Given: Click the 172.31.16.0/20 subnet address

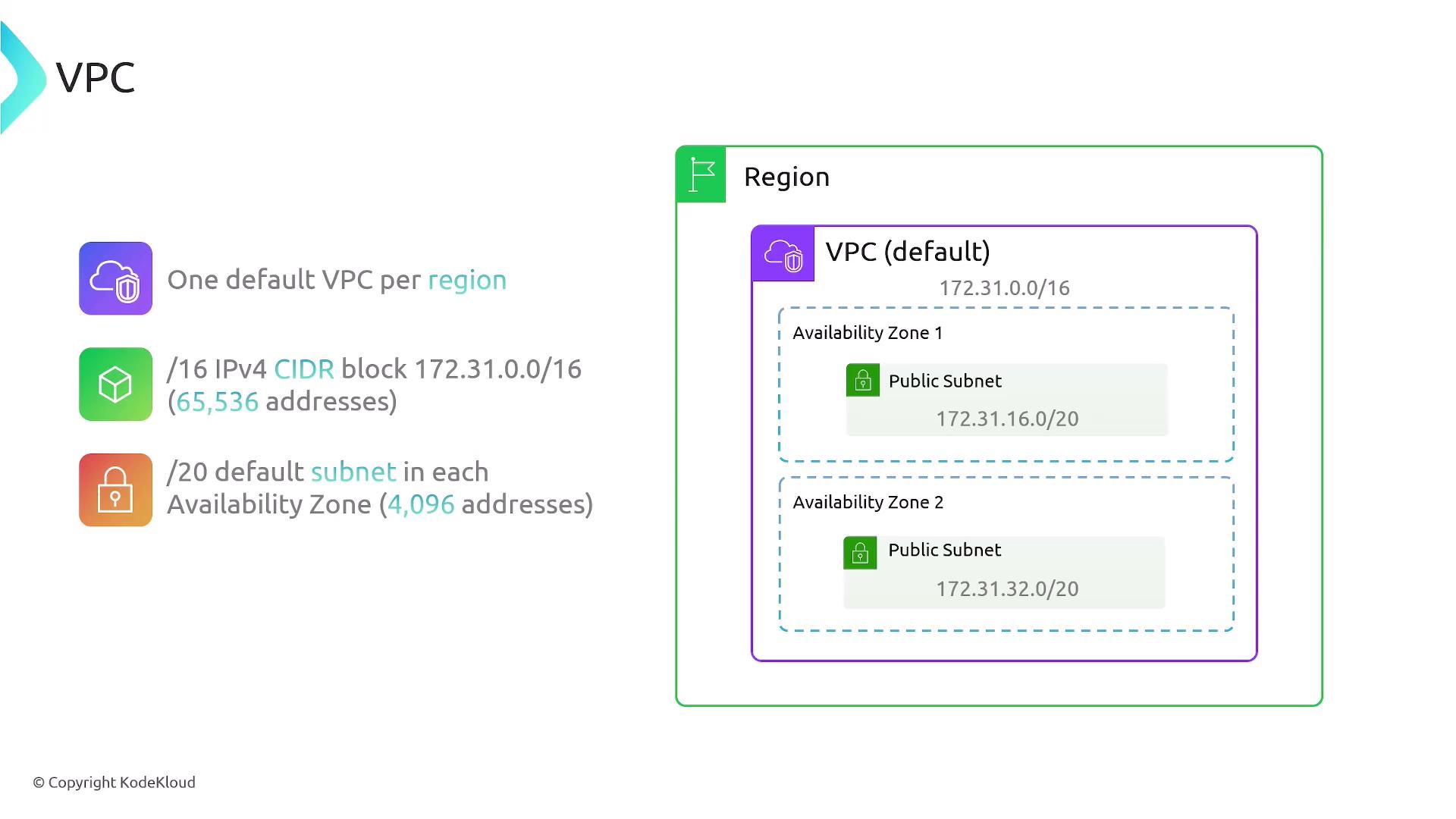Looking at the screenshot, I should (1007, 419).
